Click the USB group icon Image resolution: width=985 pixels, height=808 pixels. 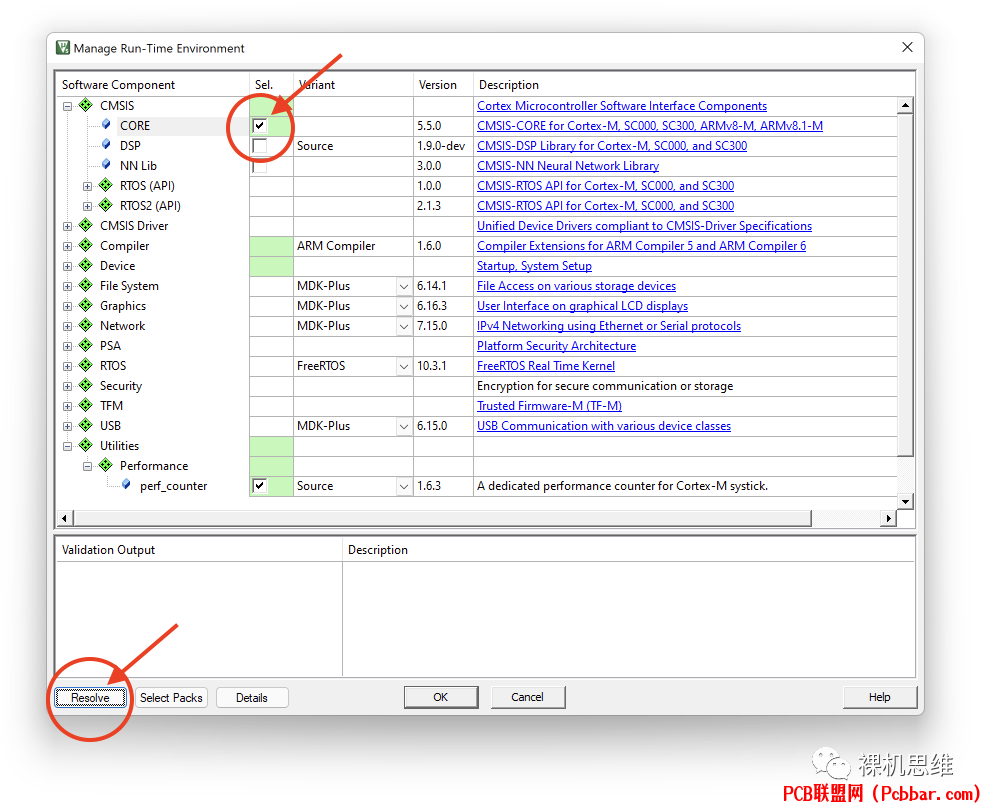click(x=86, y=426)
